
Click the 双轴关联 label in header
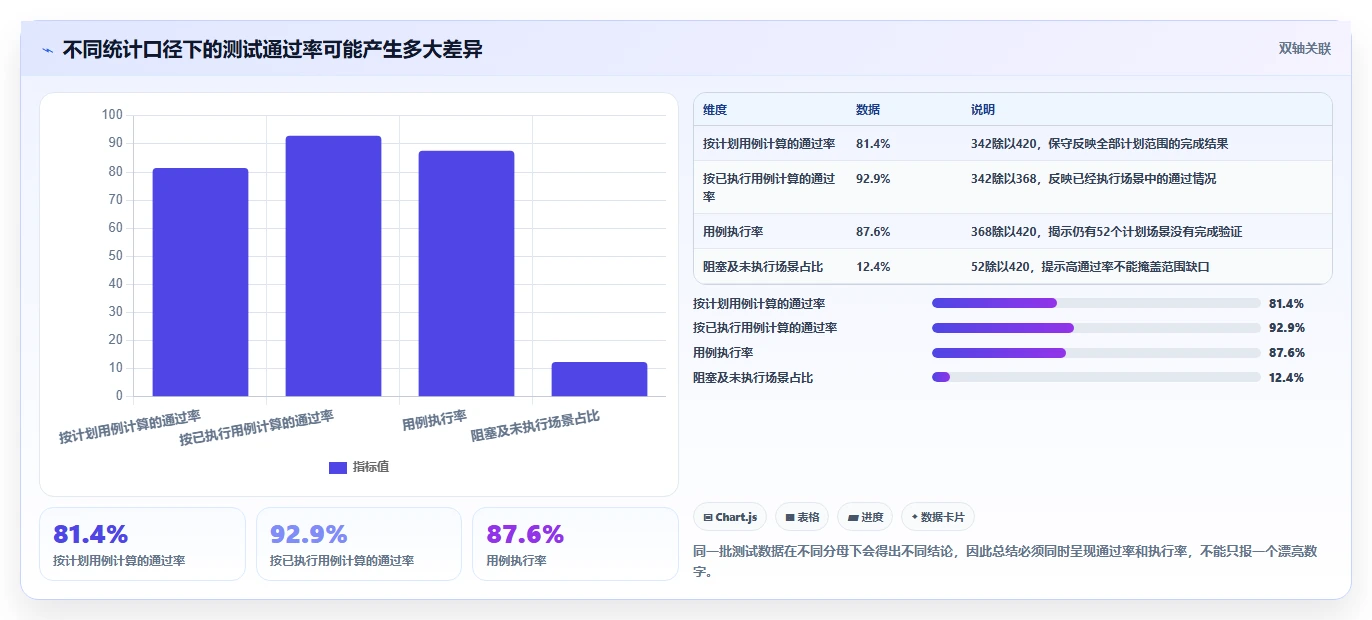[x=1305, y=49]
